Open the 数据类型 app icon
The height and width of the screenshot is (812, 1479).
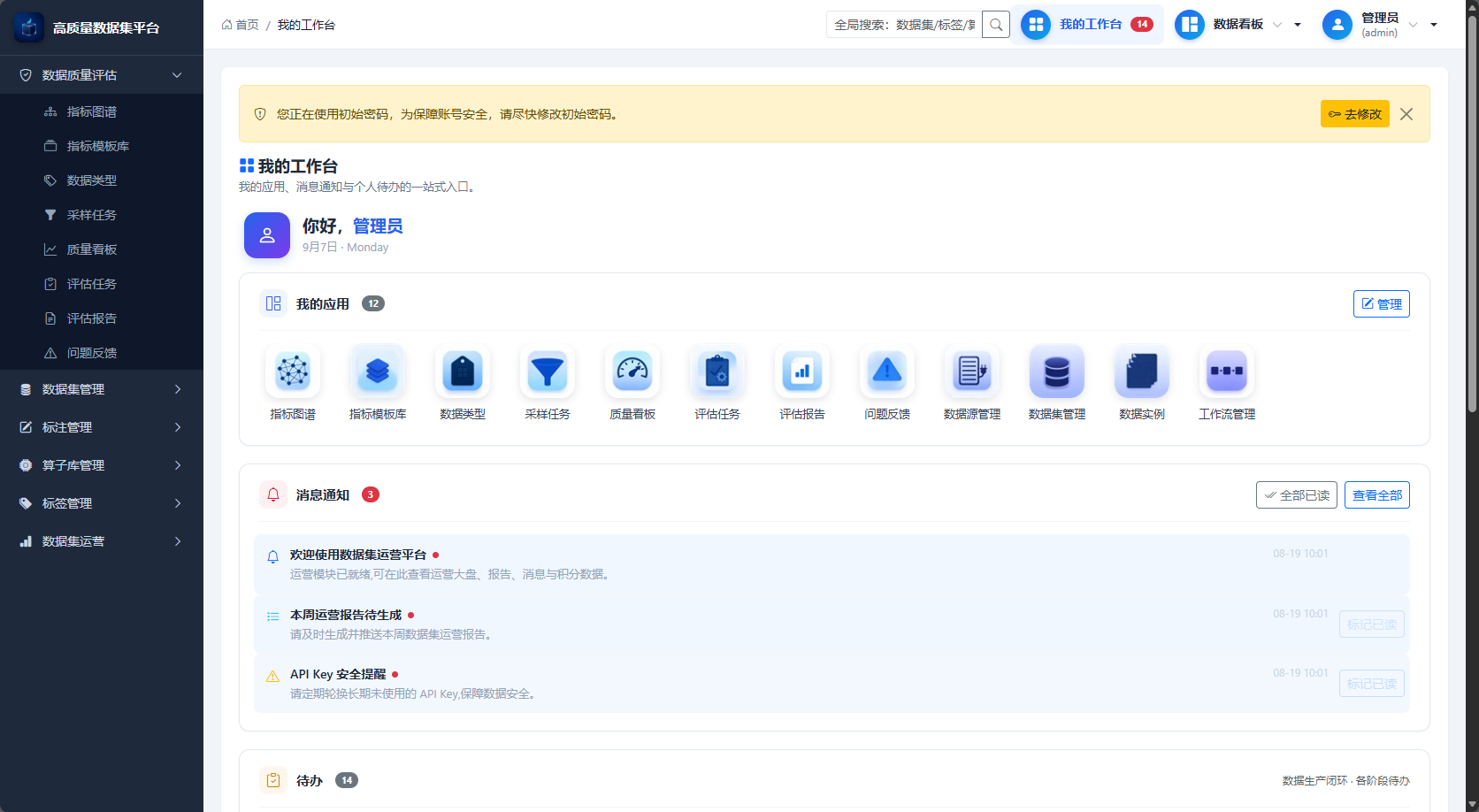(463, 372)
